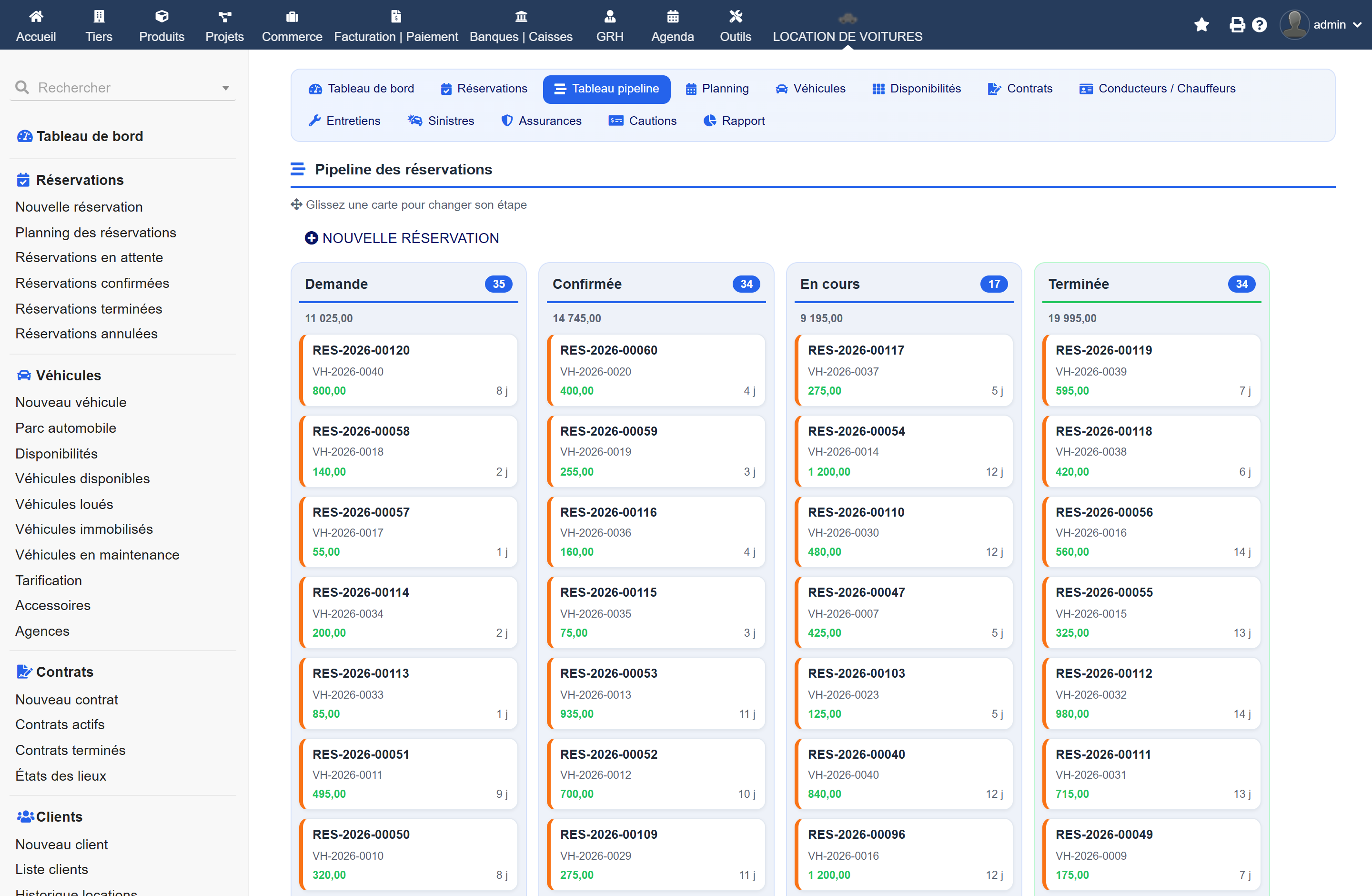Open États des lieux link
Image resolution: width=1372 pixels, height=896 pixels.
tap(61, 775)
